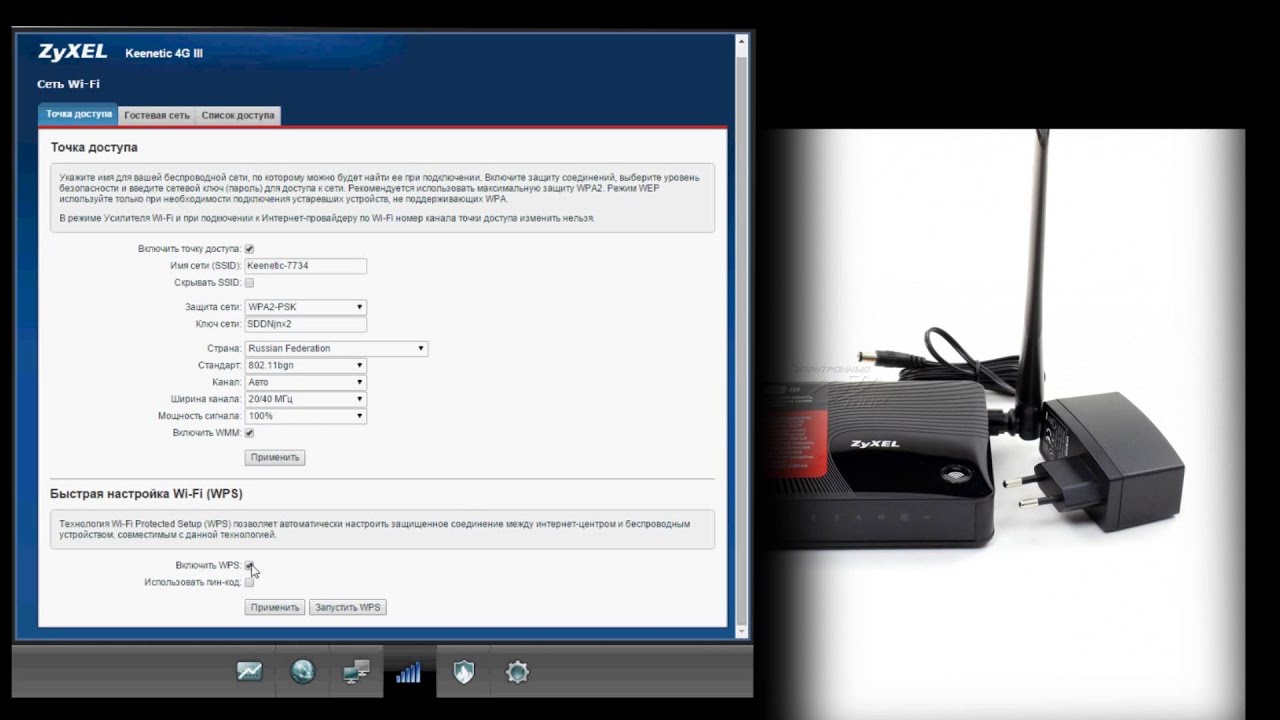
Task: Click the 'Сеть Wi-Fi' page heading
Action: (68, 84)
